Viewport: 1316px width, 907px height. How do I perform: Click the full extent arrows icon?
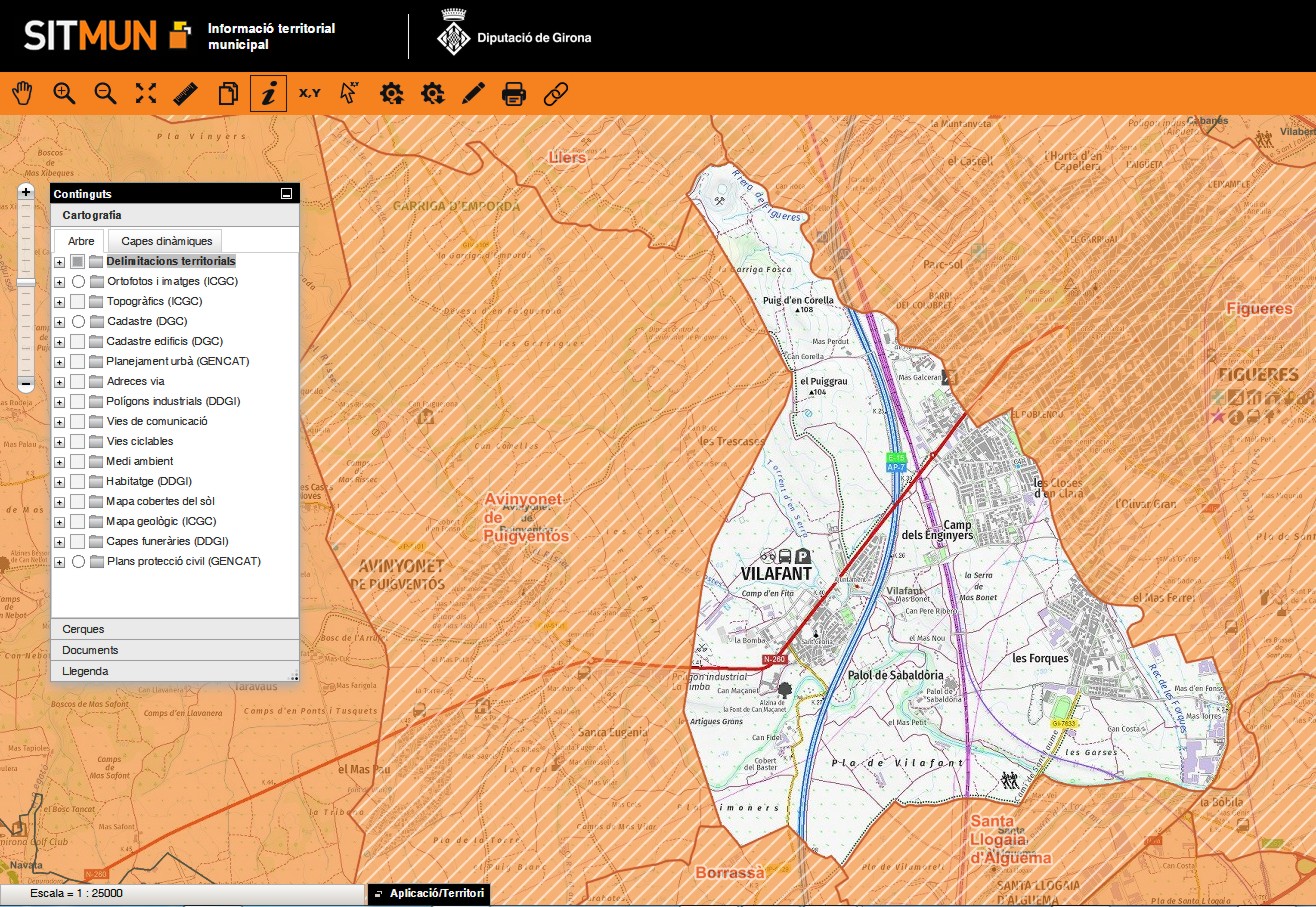[146, 94]
